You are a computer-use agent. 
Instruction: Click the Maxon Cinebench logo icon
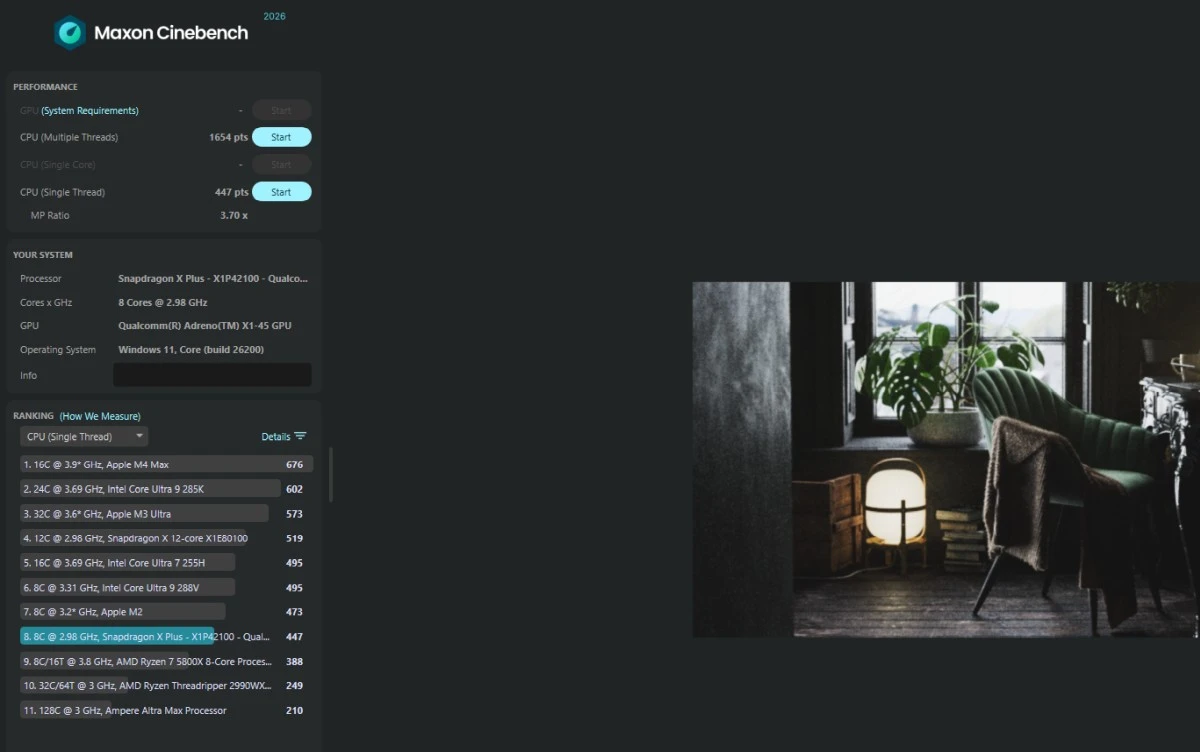click(70, 32)
